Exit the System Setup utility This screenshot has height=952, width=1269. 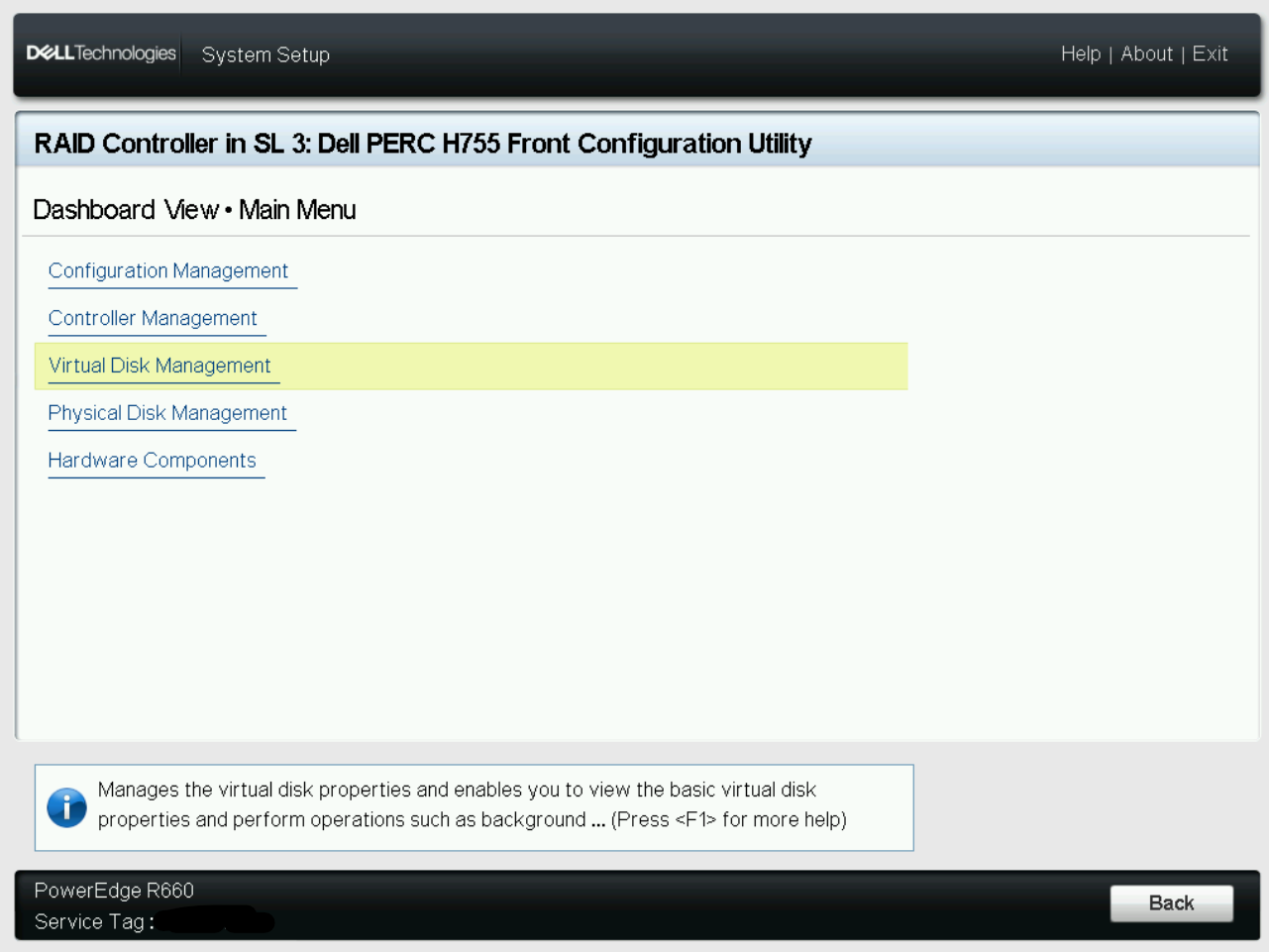pyautogui.click(x=1210, y=54)
